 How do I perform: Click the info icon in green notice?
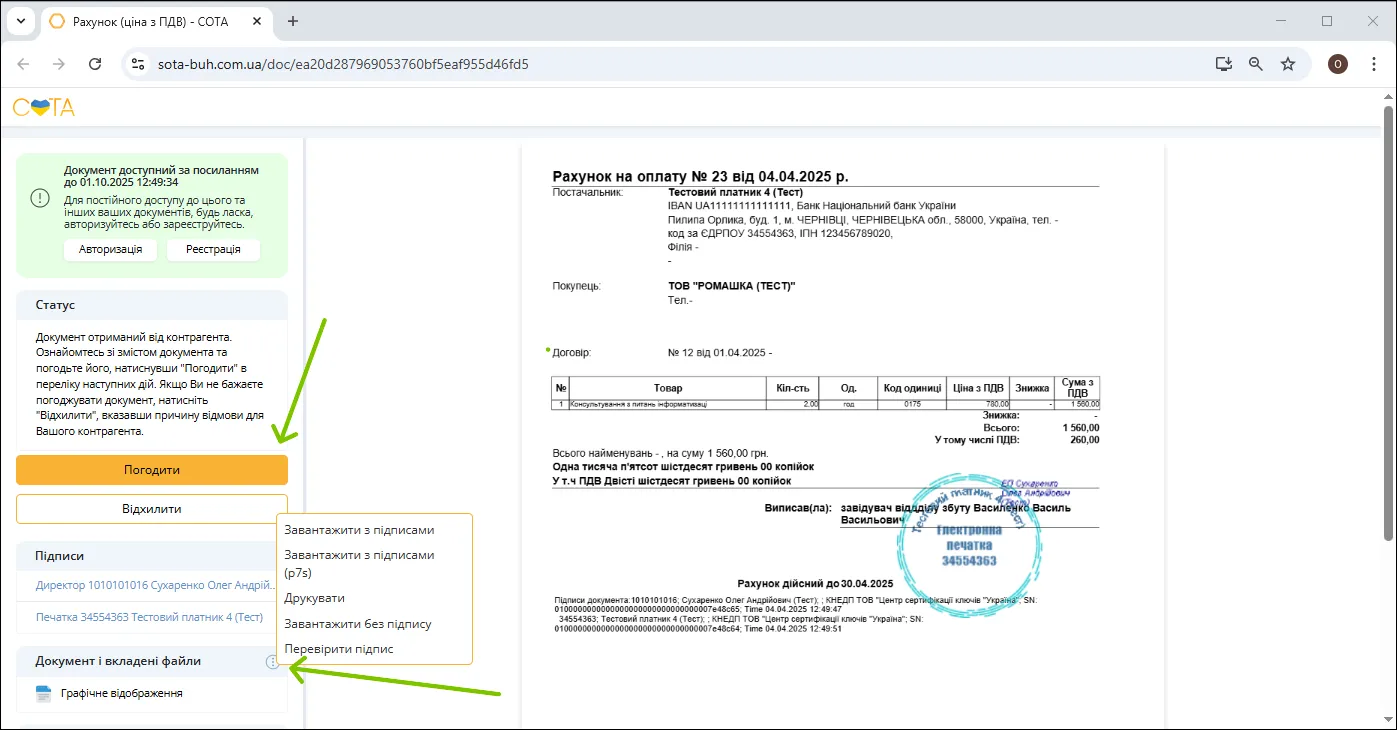39,198
